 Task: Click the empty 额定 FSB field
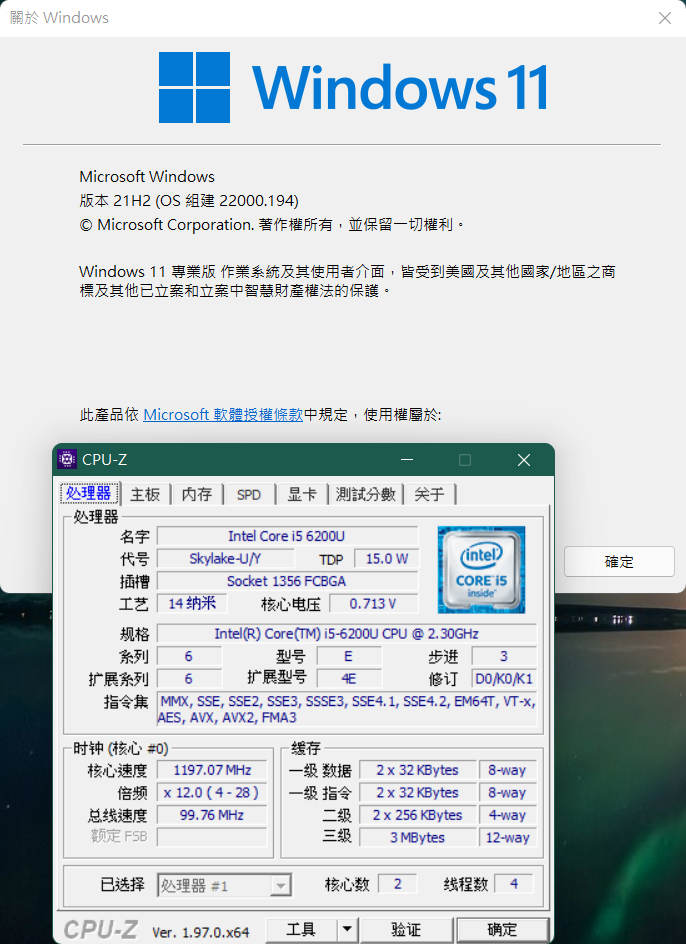[212, 837]
